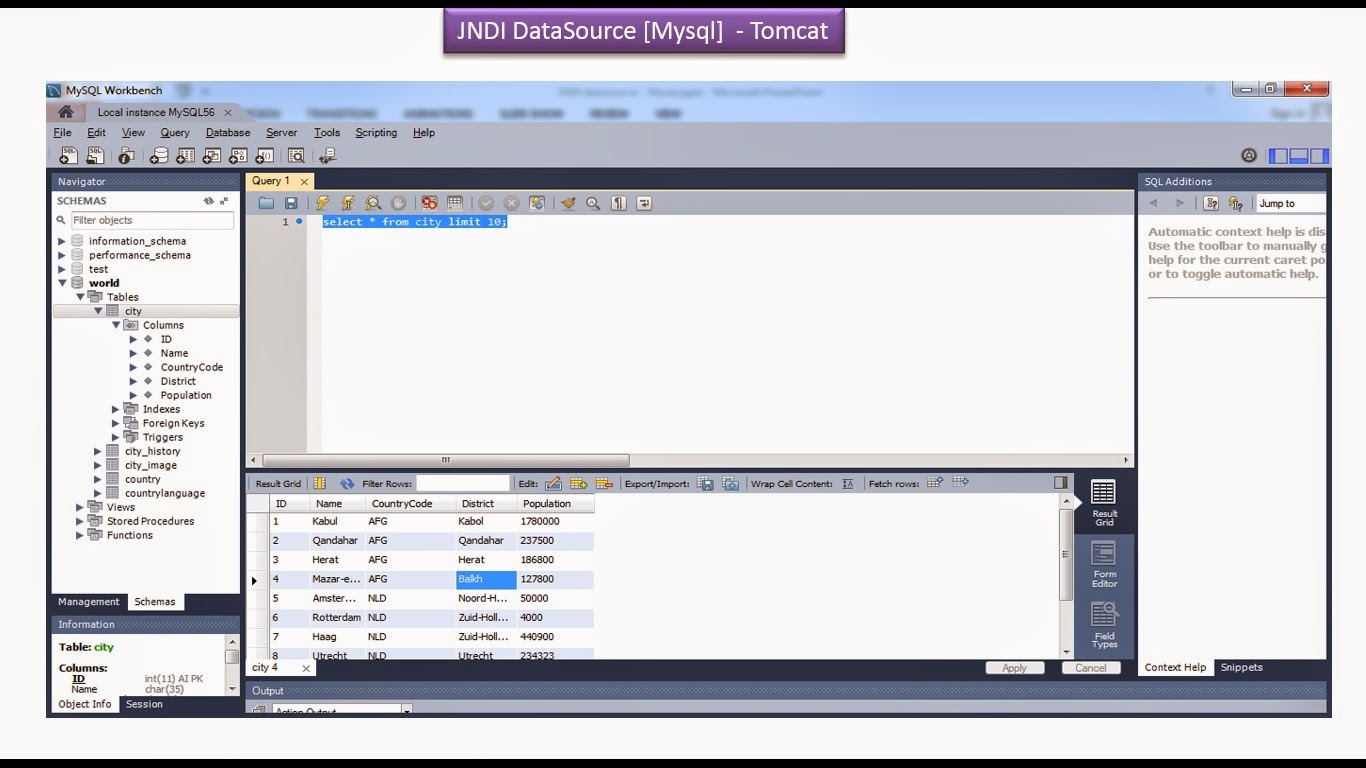1366x768 pixels.
Task: Save the script to file icon
Action: (x=291, y=203)
